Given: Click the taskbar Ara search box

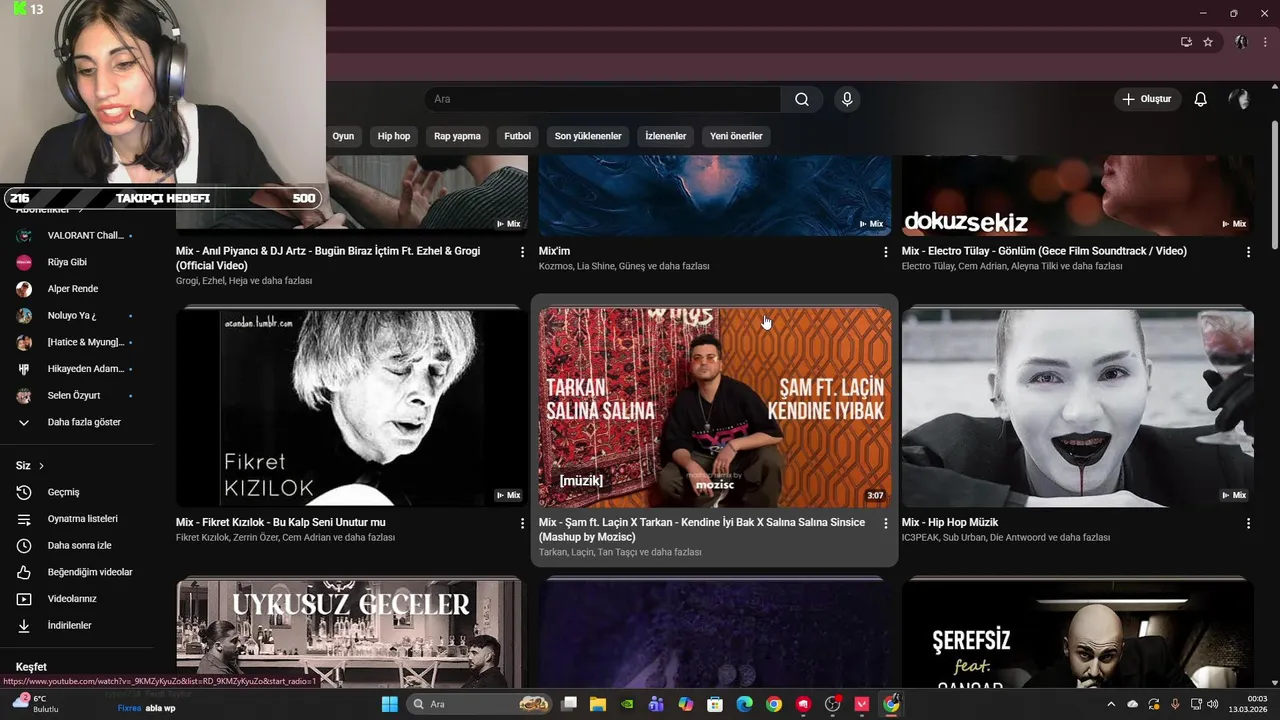Looking at the screenshot, I should click(x=479, y=704).
